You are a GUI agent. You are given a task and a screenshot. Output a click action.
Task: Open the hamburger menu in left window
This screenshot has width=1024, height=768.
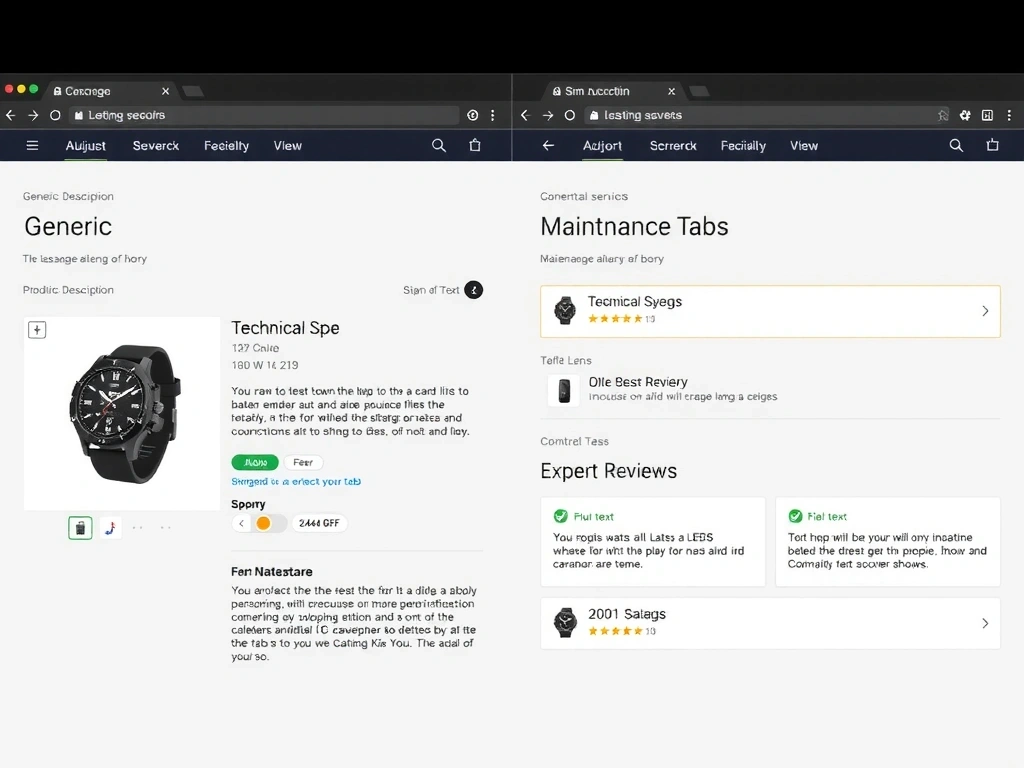[32, 146]
